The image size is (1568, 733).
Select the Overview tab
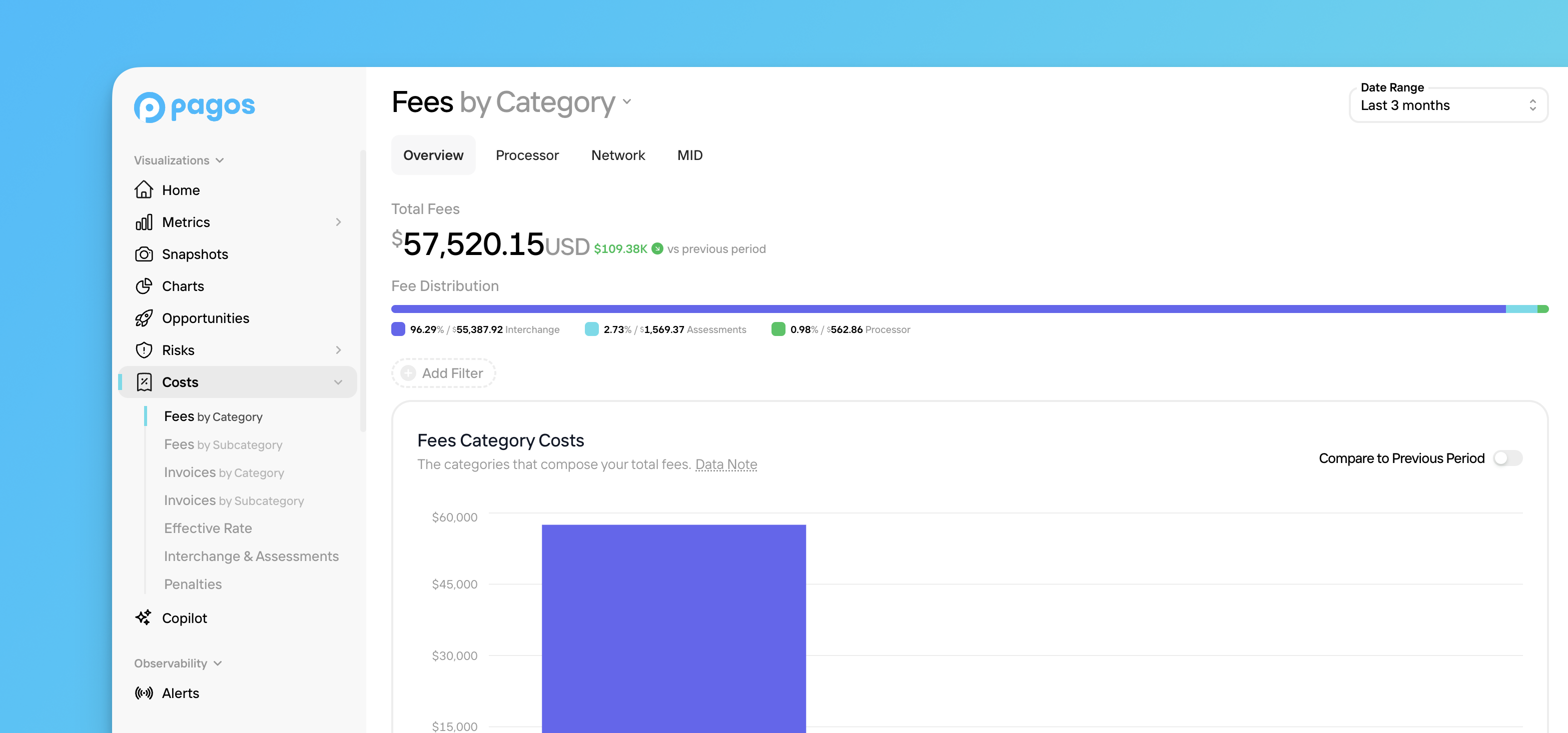pyautogui.click(x=433, y=155)
